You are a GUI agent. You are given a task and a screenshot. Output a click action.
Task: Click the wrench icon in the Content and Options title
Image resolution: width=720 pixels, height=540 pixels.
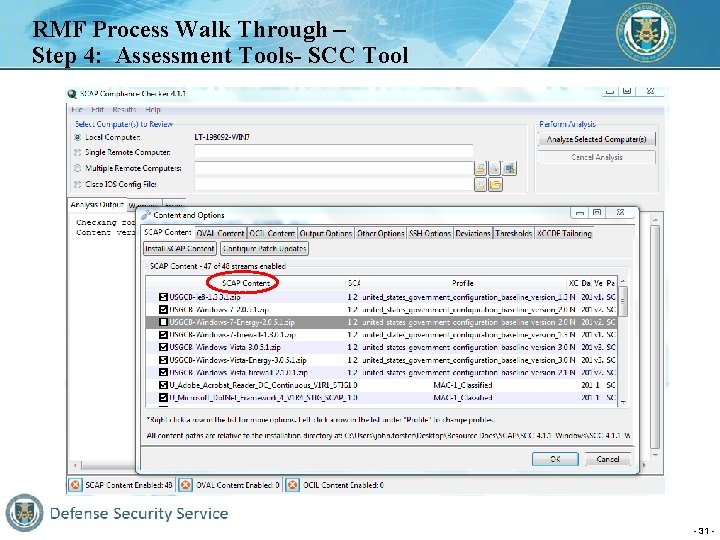coord(146,215)
